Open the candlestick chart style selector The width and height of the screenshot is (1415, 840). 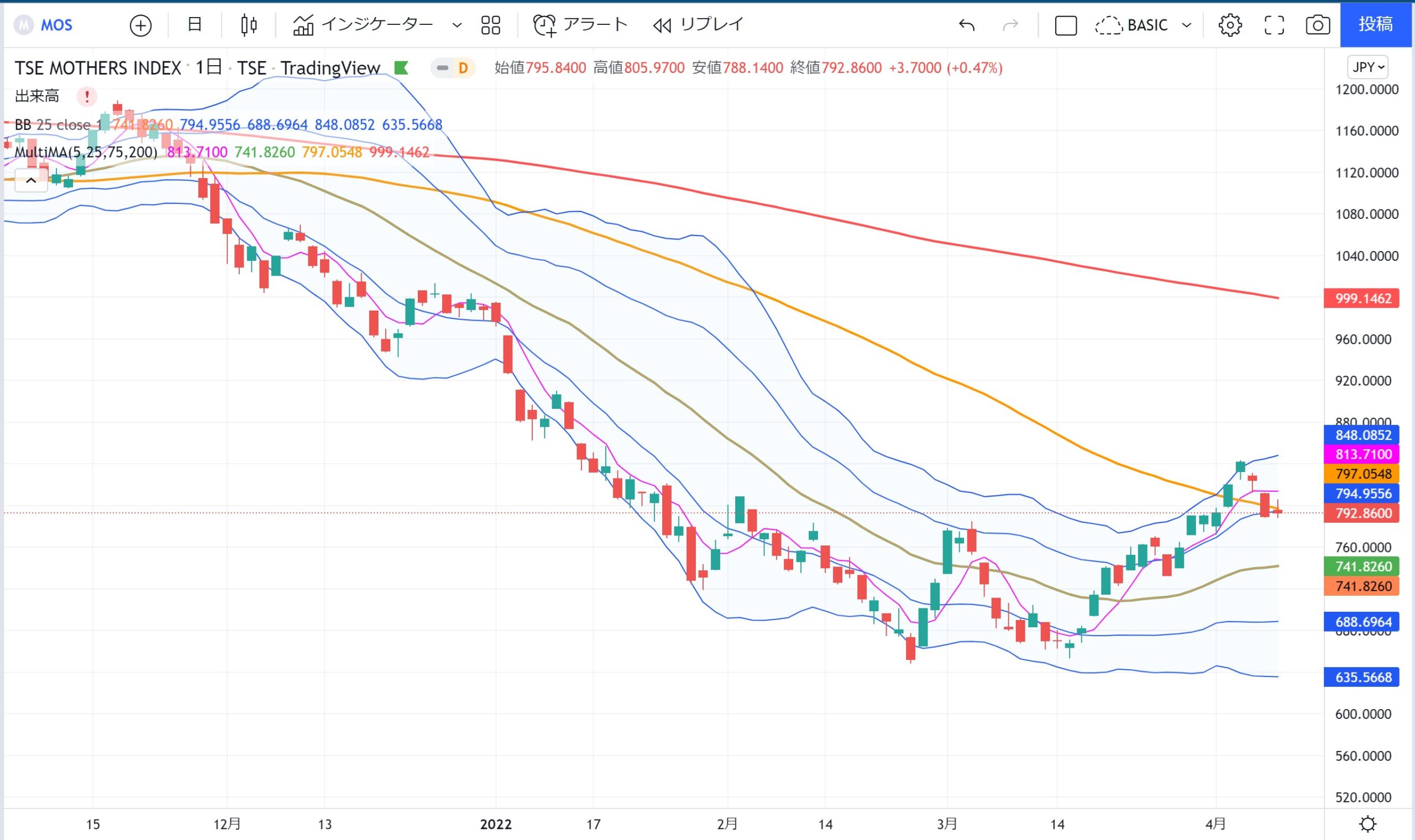(x=249, y=25)
